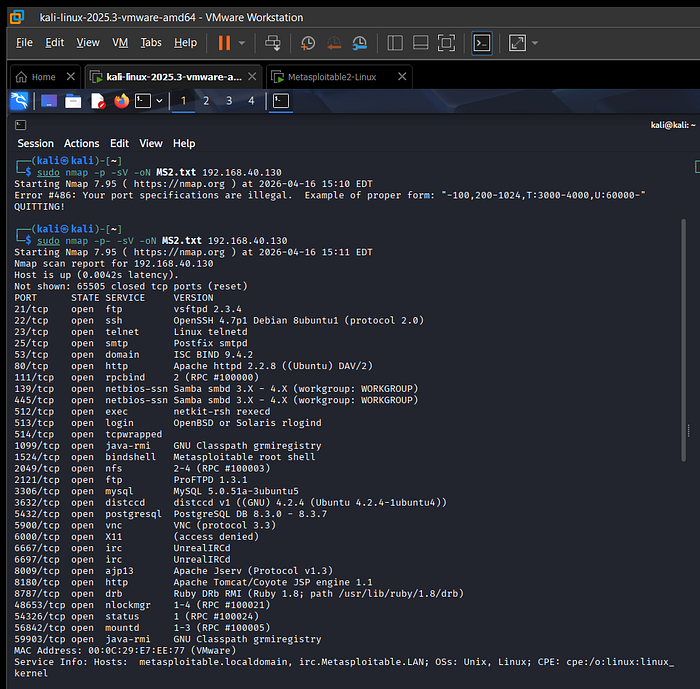Click the '21/tcp' ftp row text

click(128, 309)
